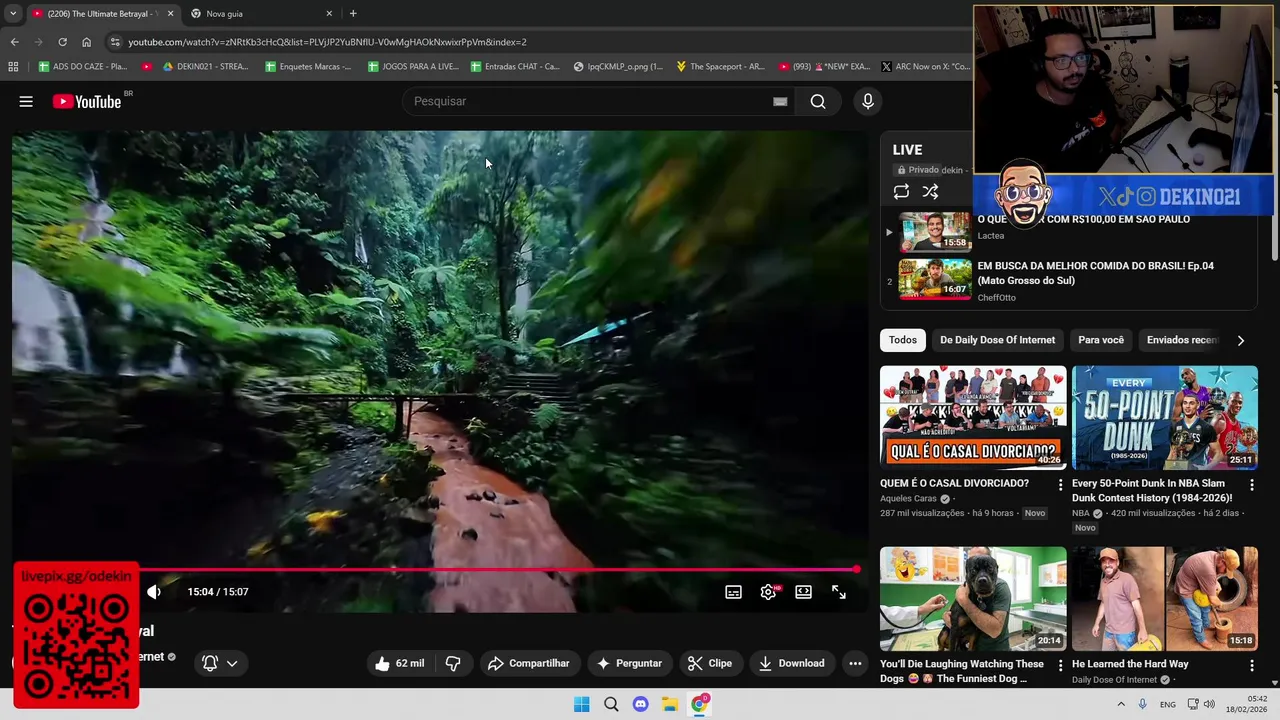Reload the page in browser
Viewport: 1280px width, 720px height.
(62, 42)
